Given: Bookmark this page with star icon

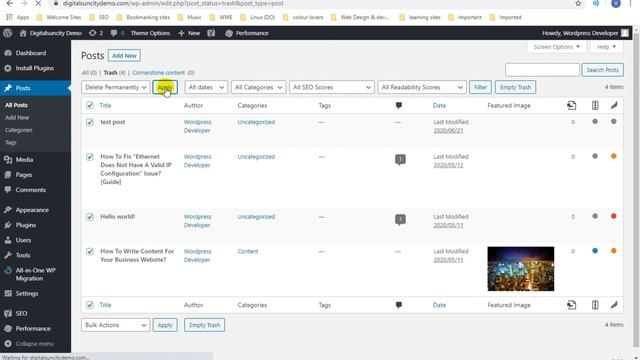Looking at the screenshot, I should pos(578,3).
